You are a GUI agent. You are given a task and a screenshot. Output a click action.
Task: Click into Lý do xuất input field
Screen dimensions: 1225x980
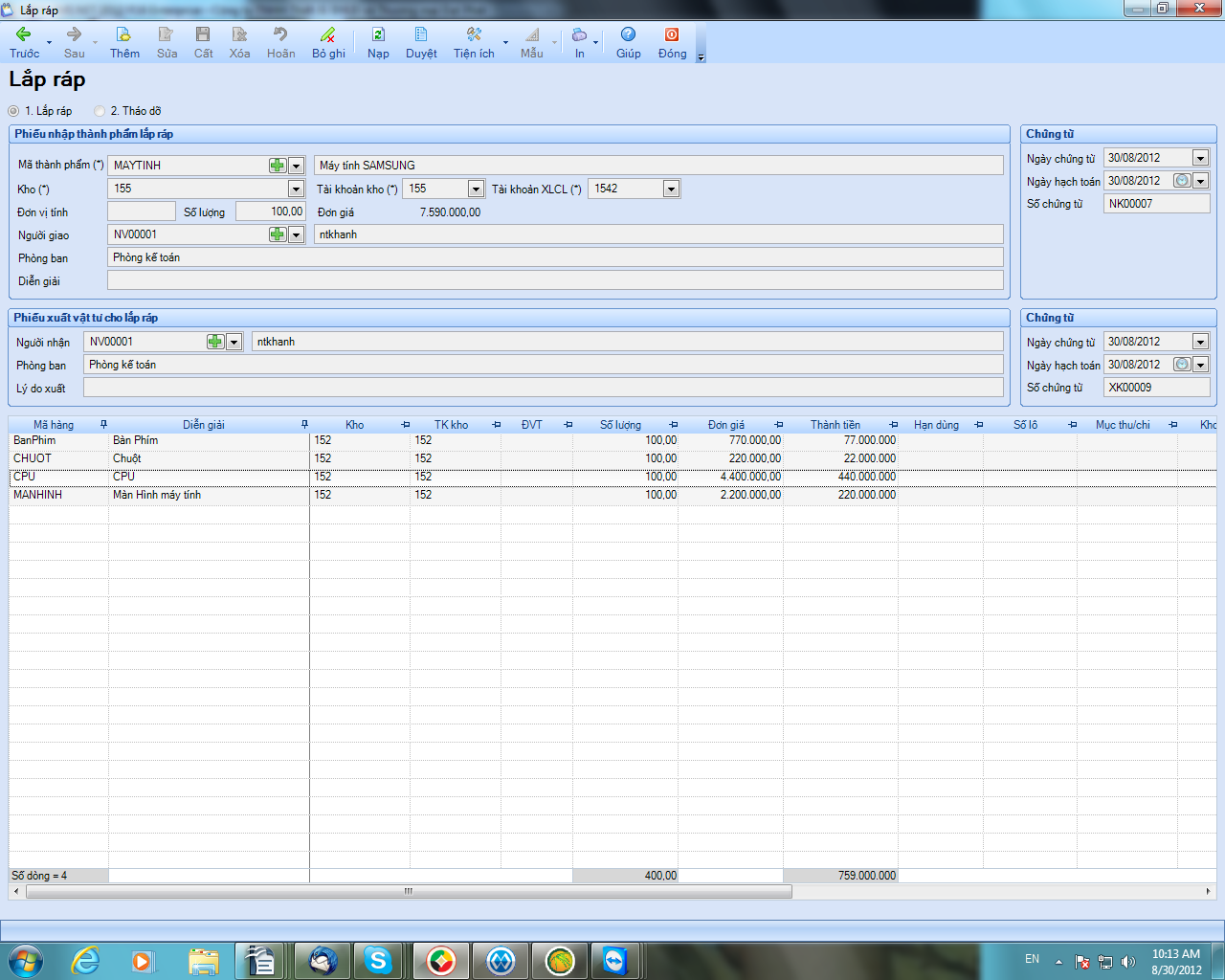(x=544, y=388)
